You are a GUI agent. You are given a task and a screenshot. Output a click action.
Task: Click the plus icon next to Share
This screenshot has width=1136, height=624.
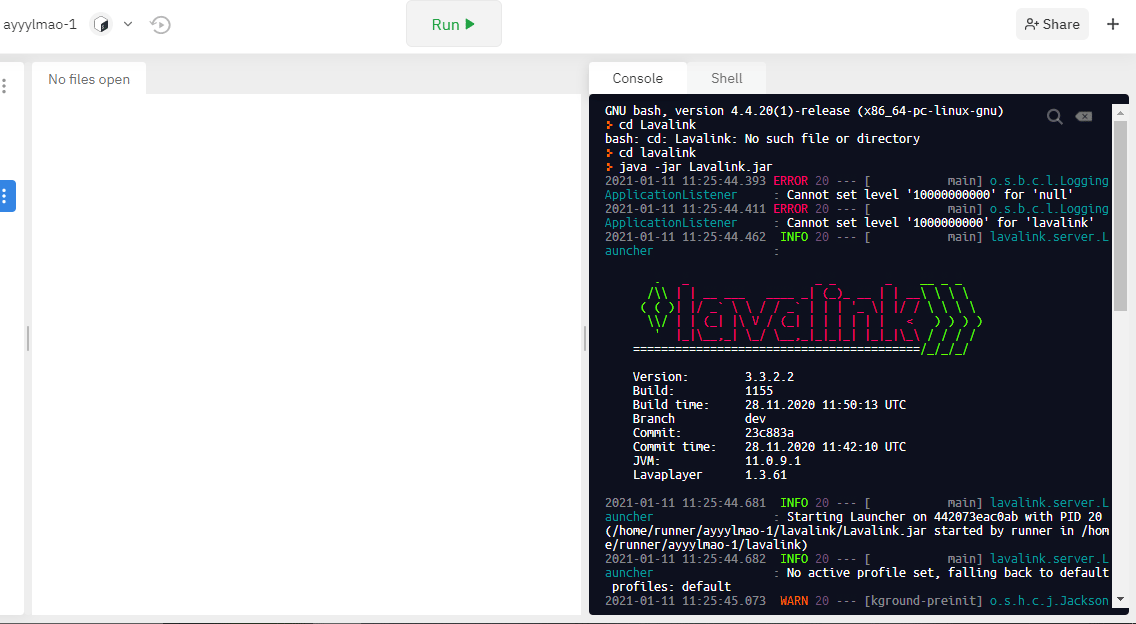(1113, 24)
